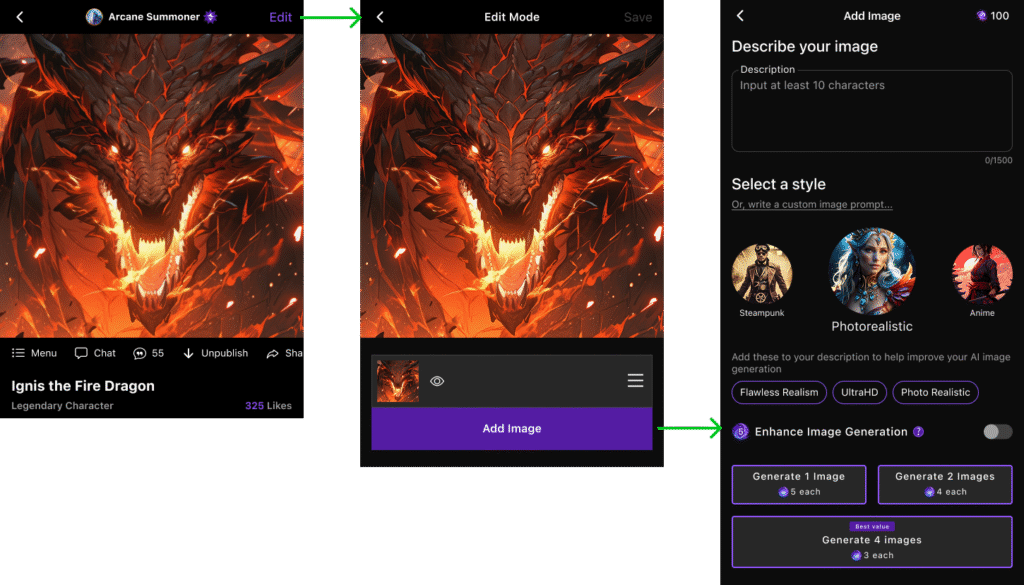Screen dimensions: 1024x585
Task: Go back from the Arcane Summoner screen
Action: tap(20, 17)
